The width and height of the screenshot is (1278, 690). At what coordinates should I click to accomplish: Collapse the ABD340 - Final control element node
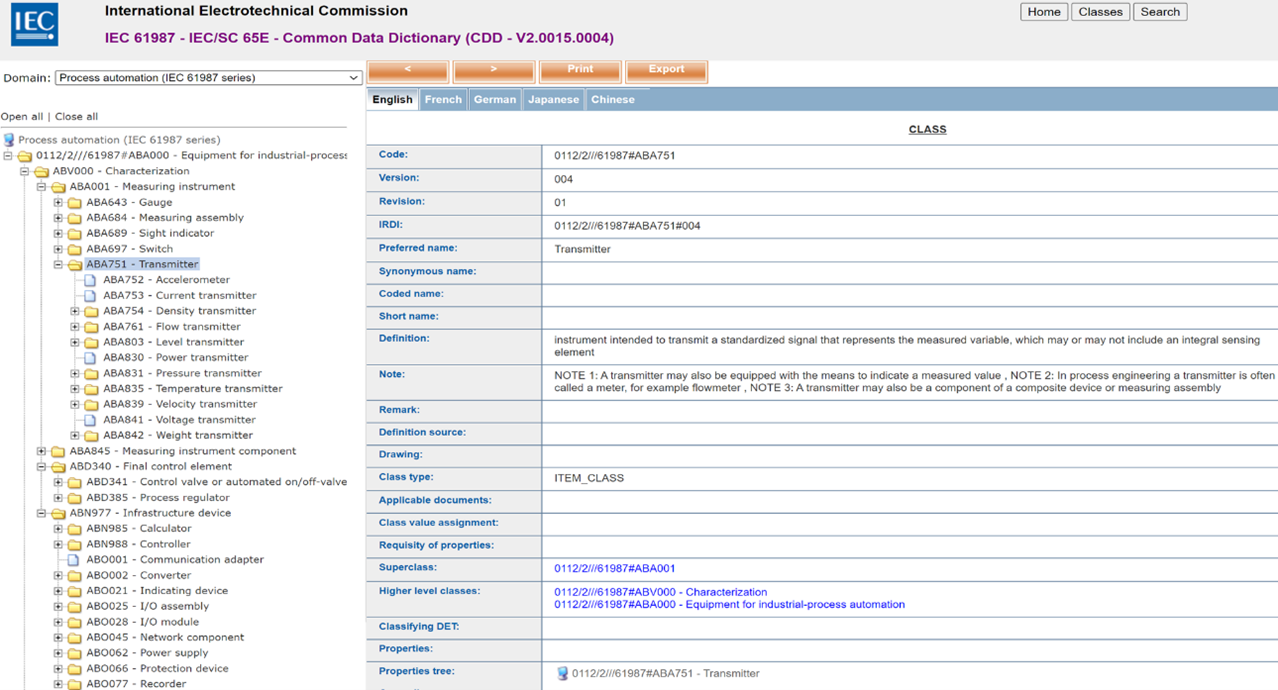pyautogui.click(x=41, y=467)
